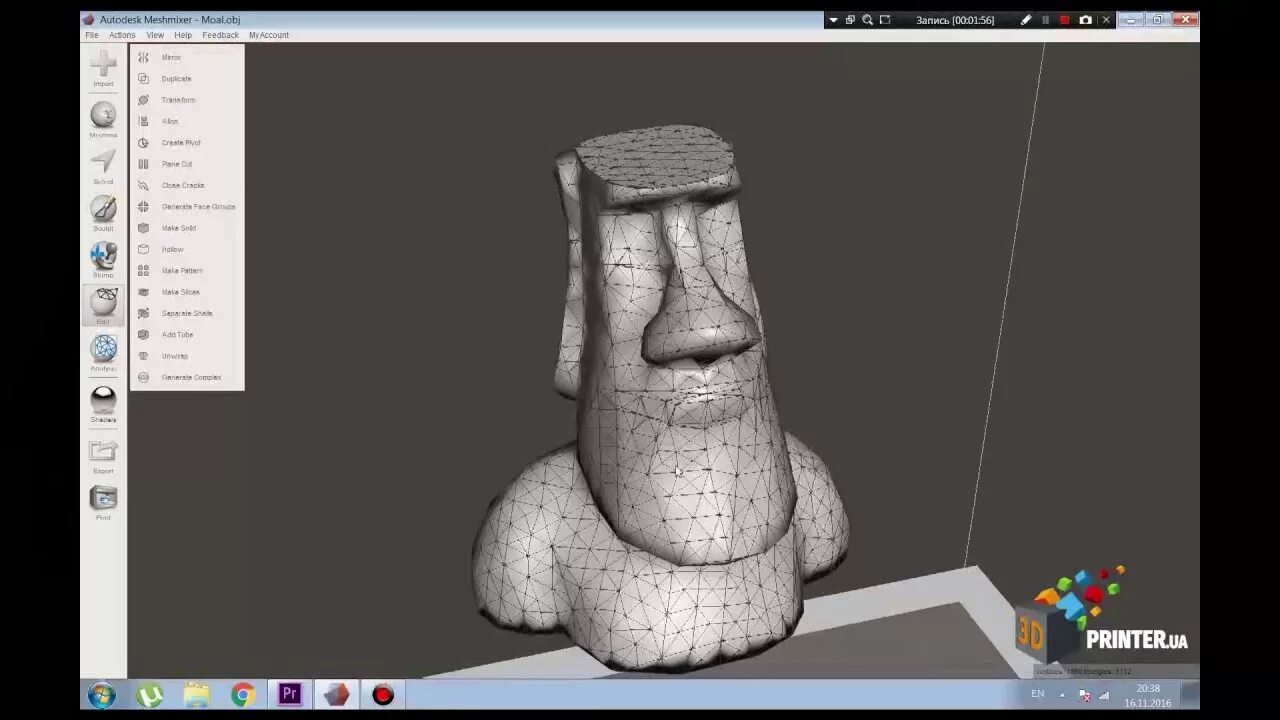Close the recorder toolbar with X
Screen dimensions: 1280x720
click(1106, 20)
